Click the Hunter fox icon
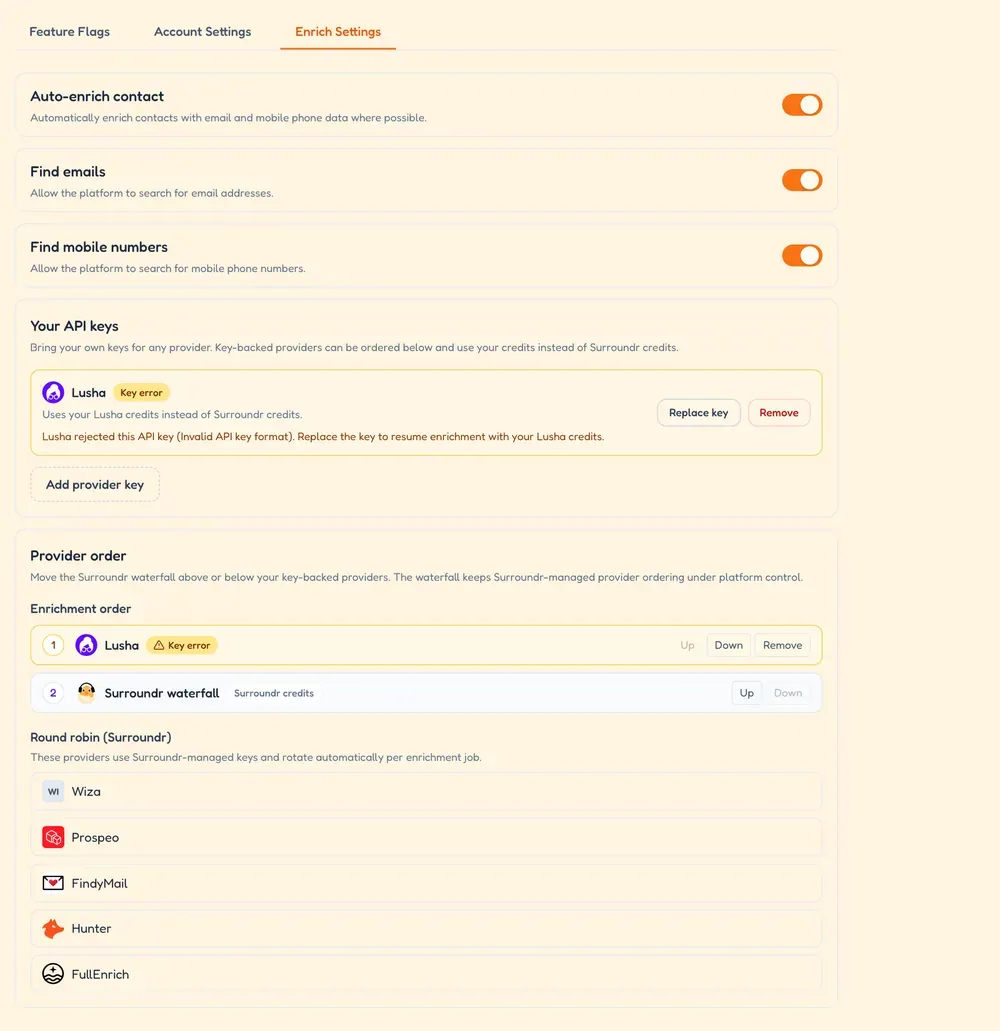The image size is (1000, 1031). click(53, 928)
